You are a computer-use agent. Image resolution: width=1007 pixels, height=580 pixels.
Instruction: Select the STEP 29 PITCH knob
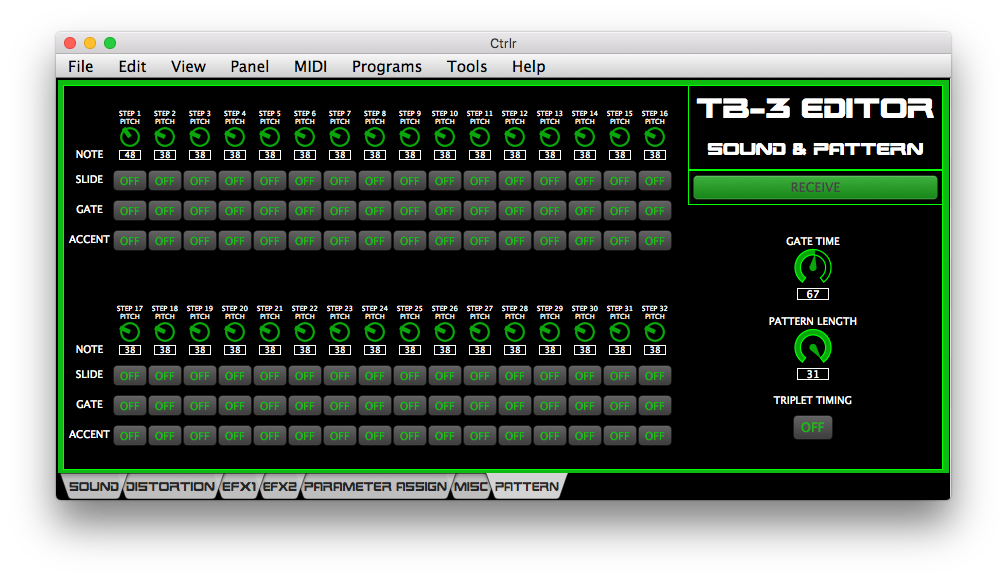pyautogui.click(x=549, y=330)
